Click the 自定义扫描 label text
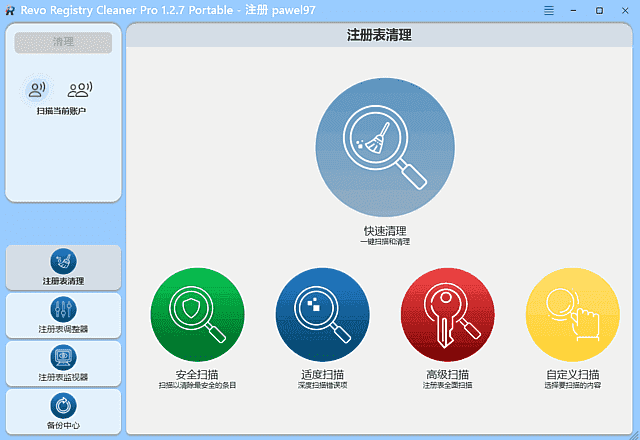Viewport: 640px width, 440px height. click(x=573, y=374)
